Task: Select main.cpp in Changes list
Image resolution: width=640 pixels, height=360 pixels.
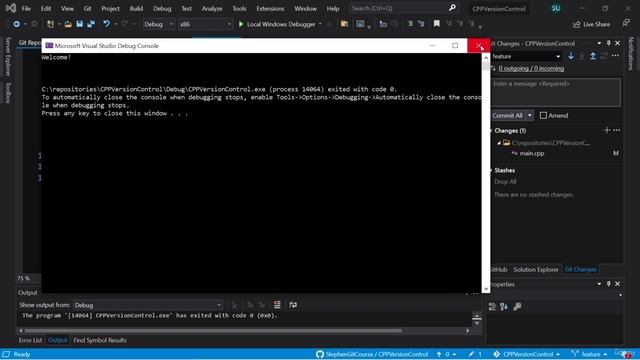Action: (531, 153)
